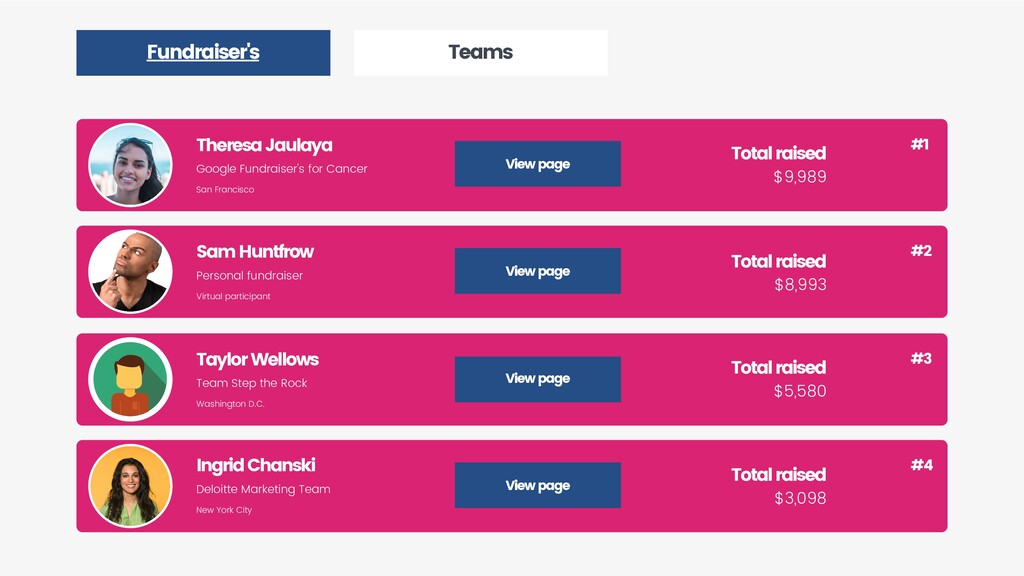The image size is (1024, 576).
Task: Switch to the Teams tab
Action: [481, 52]
